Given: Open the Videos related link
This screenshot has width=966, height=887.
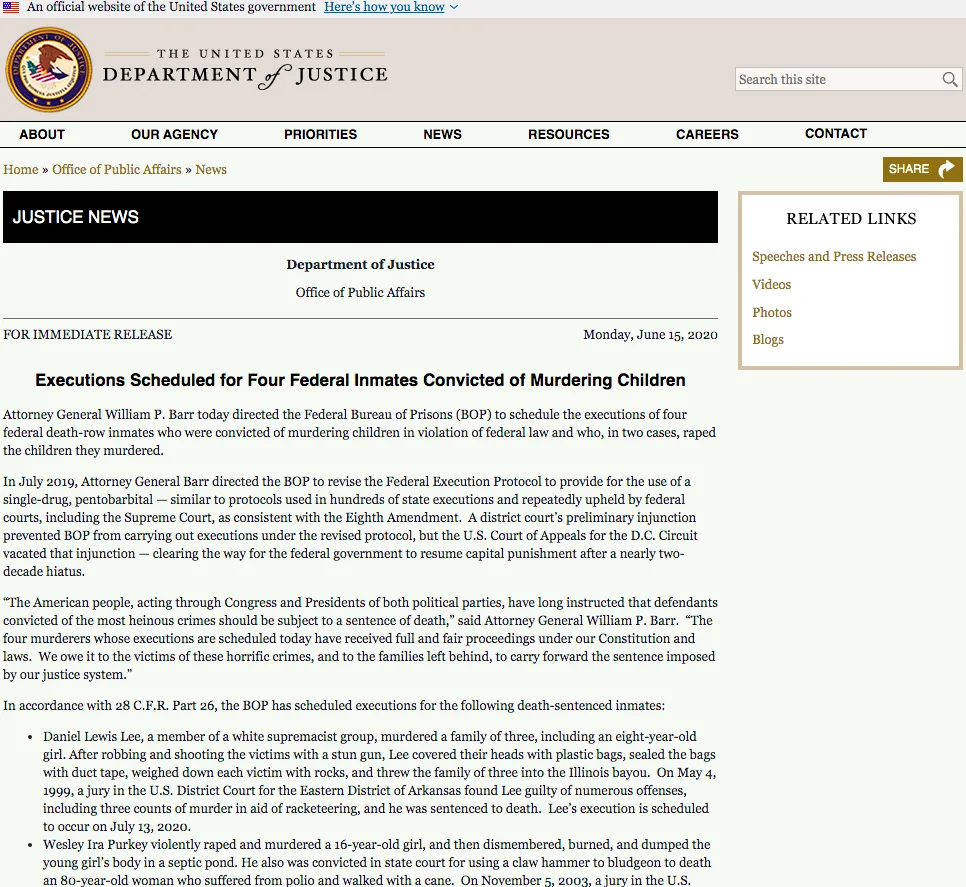Looking at the screenshot, I should click(x=771, y=285).
